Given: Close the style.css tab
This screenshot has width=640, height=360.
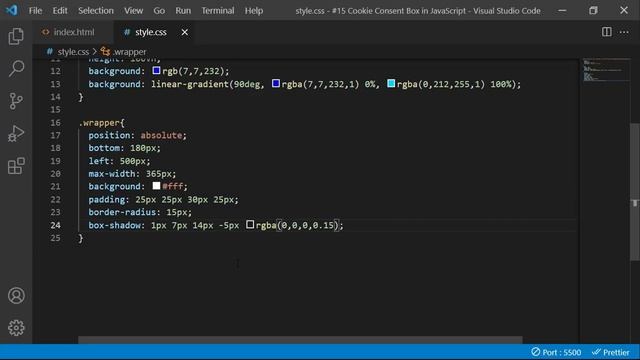Looking at the screenshot, I should point(184,32).
